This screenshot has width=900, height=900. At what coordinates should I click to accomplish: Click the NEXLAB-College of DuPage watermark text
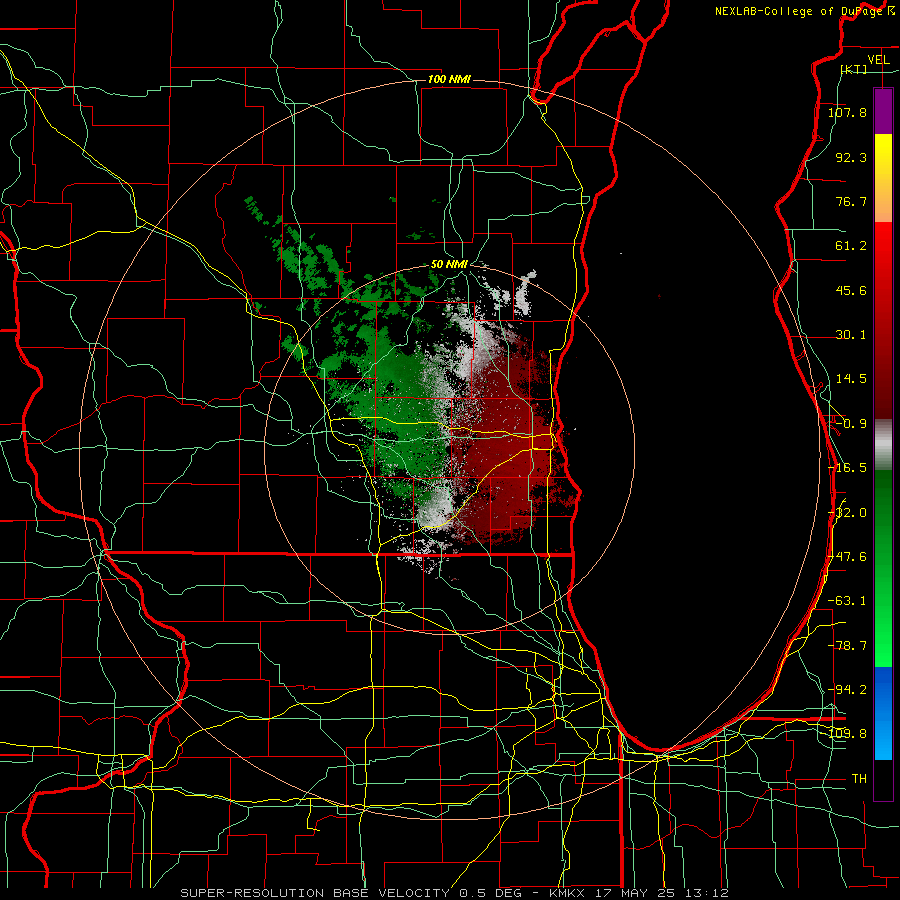point(805,11)
